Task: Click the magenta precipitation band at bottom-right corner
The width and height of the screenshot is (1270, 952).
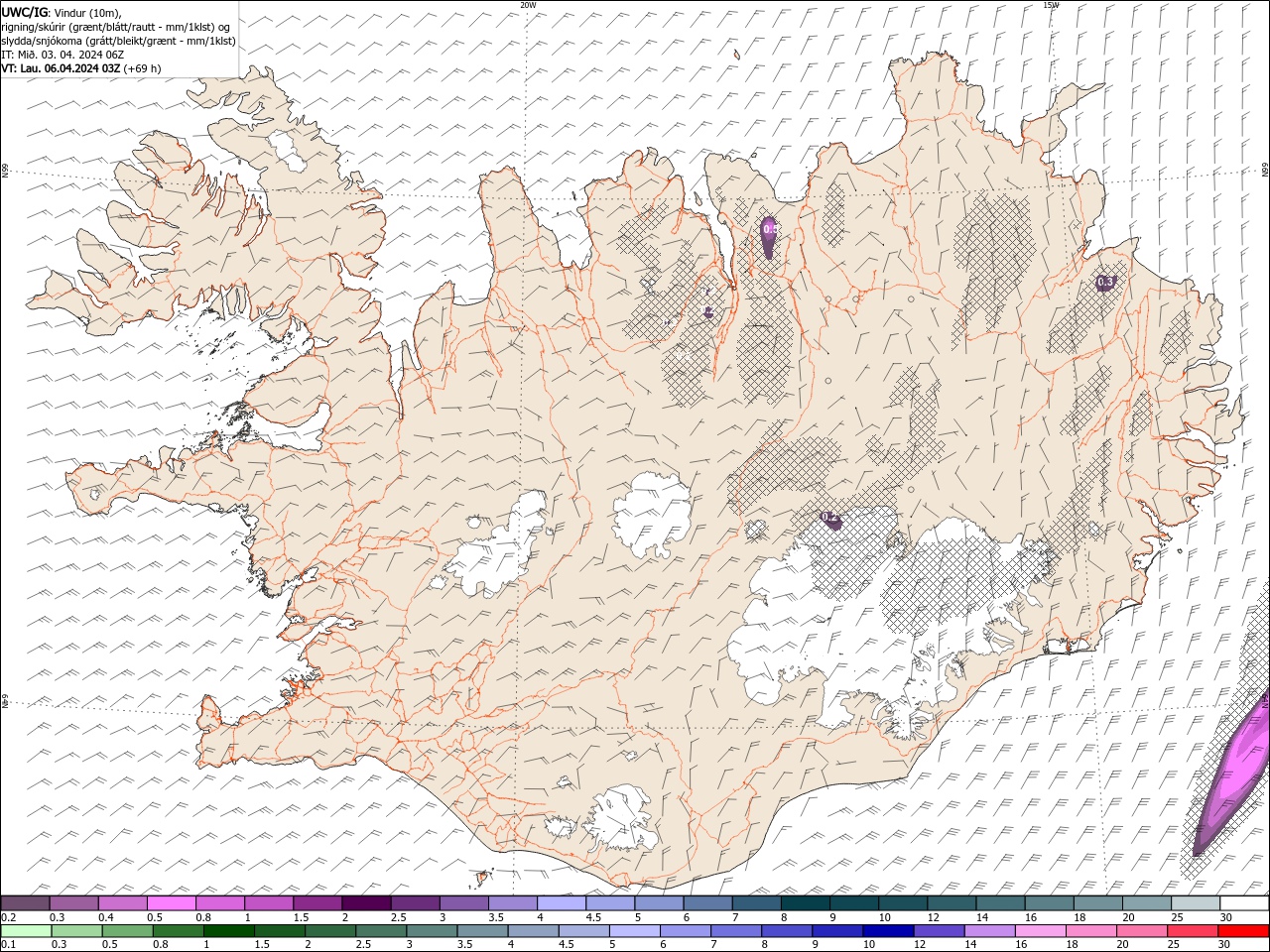Action: tap(1234, 776)
